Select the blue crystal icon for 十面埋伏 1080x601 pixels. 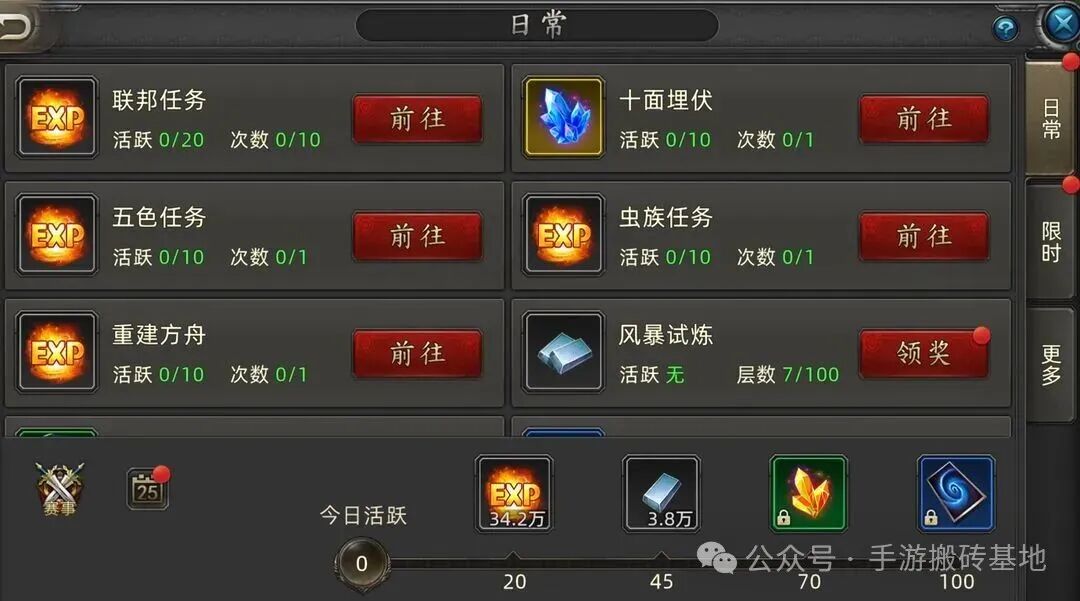(563, 117)
